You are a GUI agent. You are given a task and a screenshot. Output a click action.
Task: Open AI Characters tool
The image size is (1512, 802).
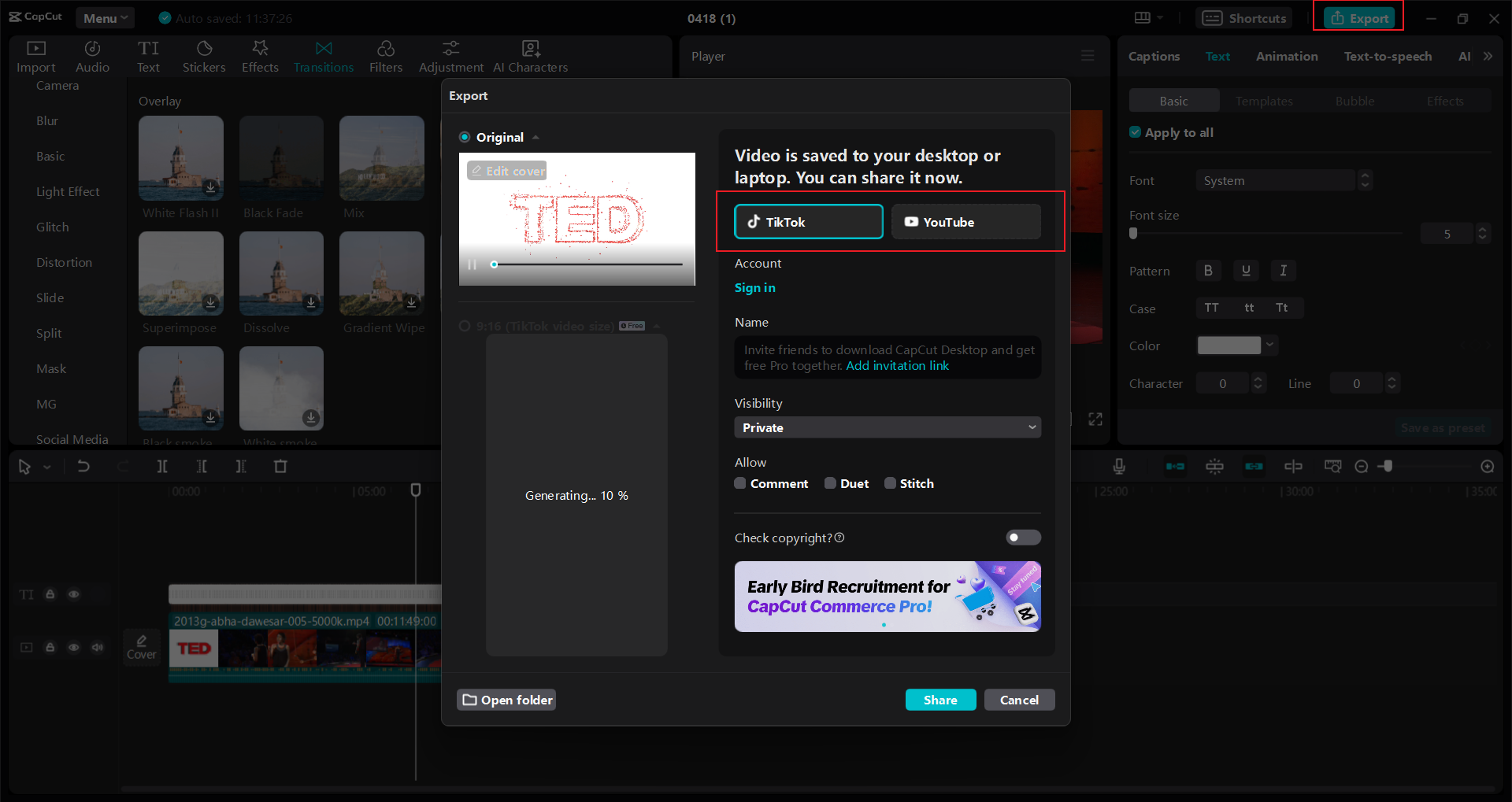pyautogui.click(x=531, y=57)
